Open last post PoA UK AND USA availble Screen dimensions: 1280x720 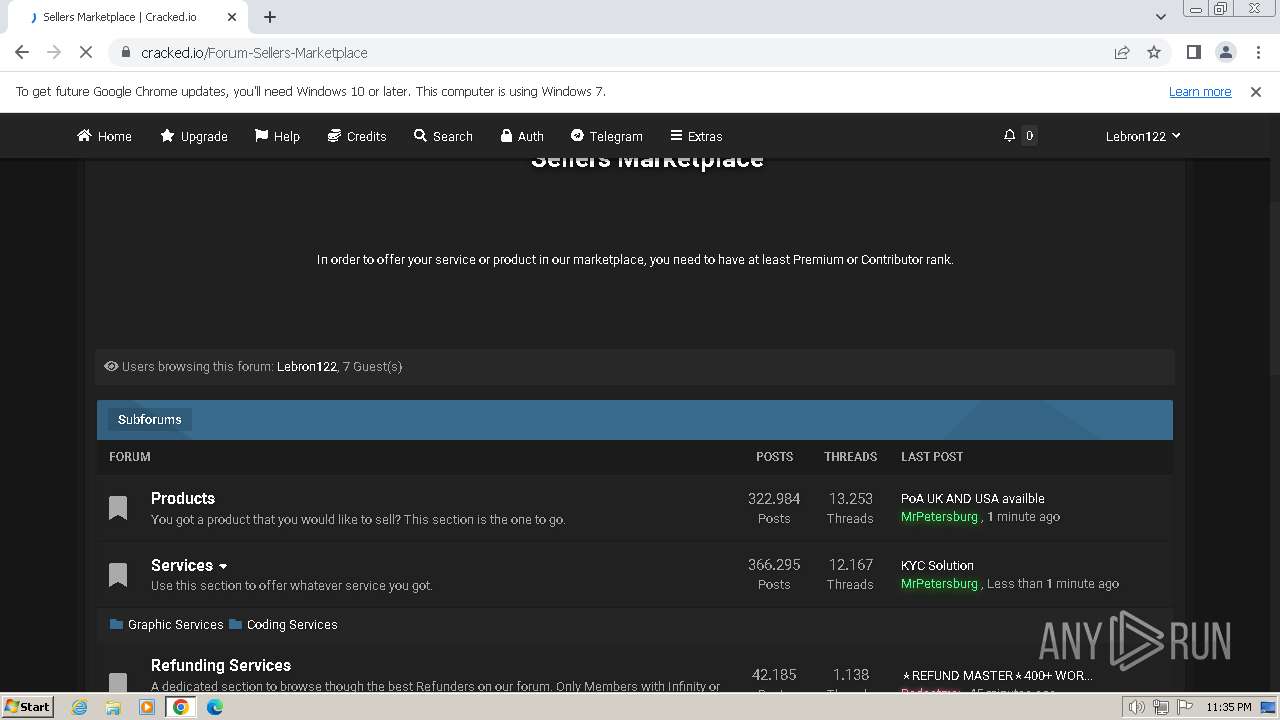[x=973, y=498]
